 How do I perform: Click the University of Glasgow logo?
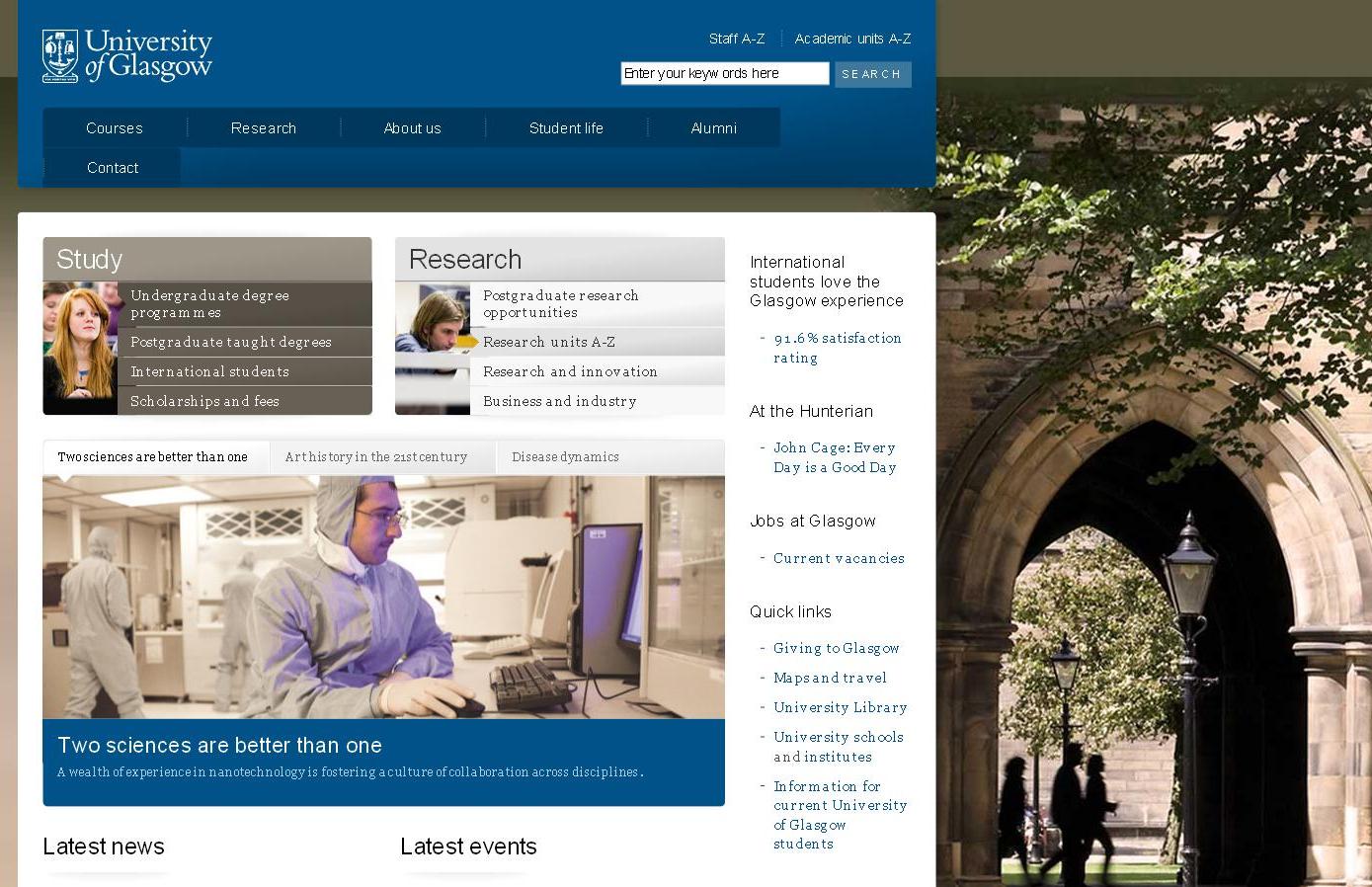click(127, 55)
